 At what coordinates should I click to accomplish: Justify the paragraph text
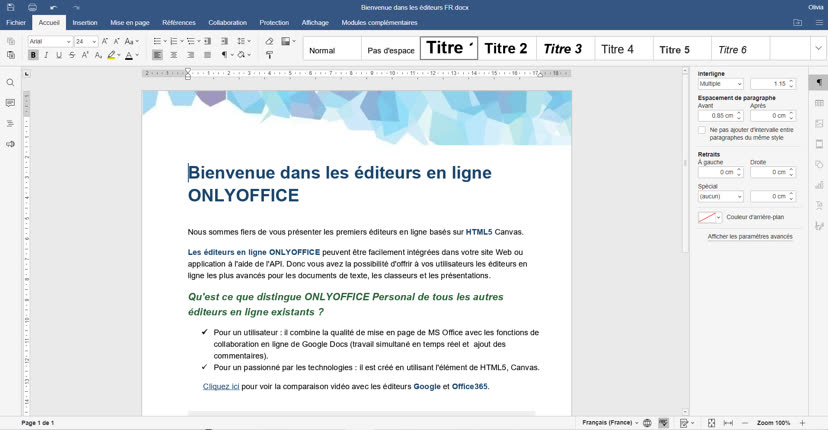click(208, 55)
